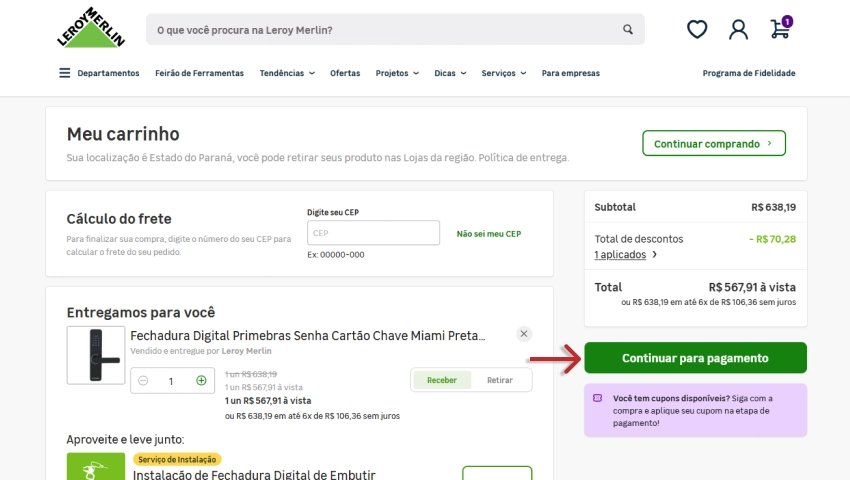Click the Ex: 00000-000 hint text
This screenshot has height=480, width=850.
pos(336,255)
